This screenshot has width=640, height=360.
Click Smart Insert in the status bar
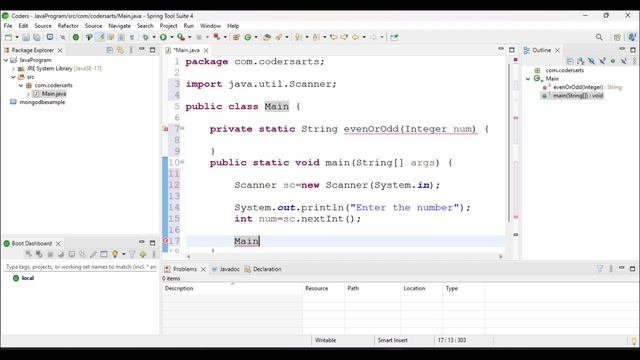(x=392, y=340)
